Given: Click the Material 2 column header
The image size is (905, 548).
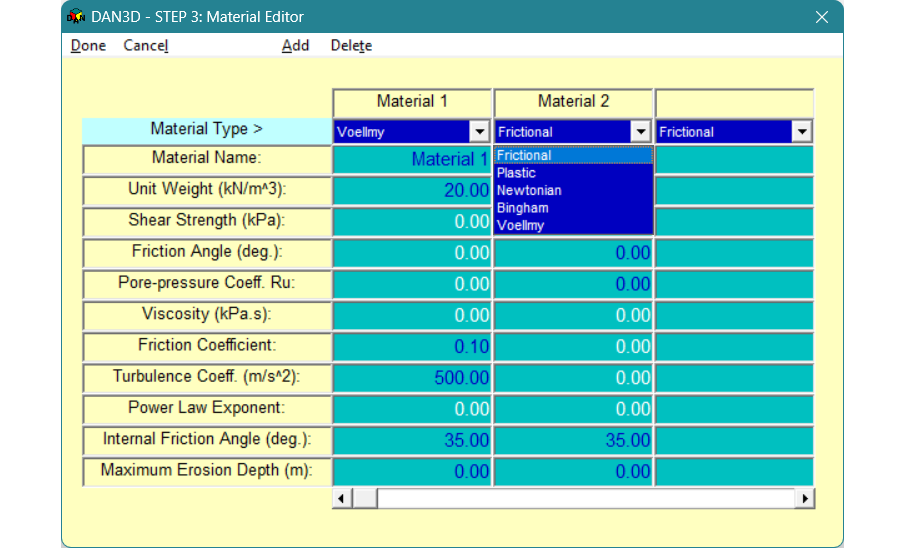Looking at the screenshot, I should point(573,102).
